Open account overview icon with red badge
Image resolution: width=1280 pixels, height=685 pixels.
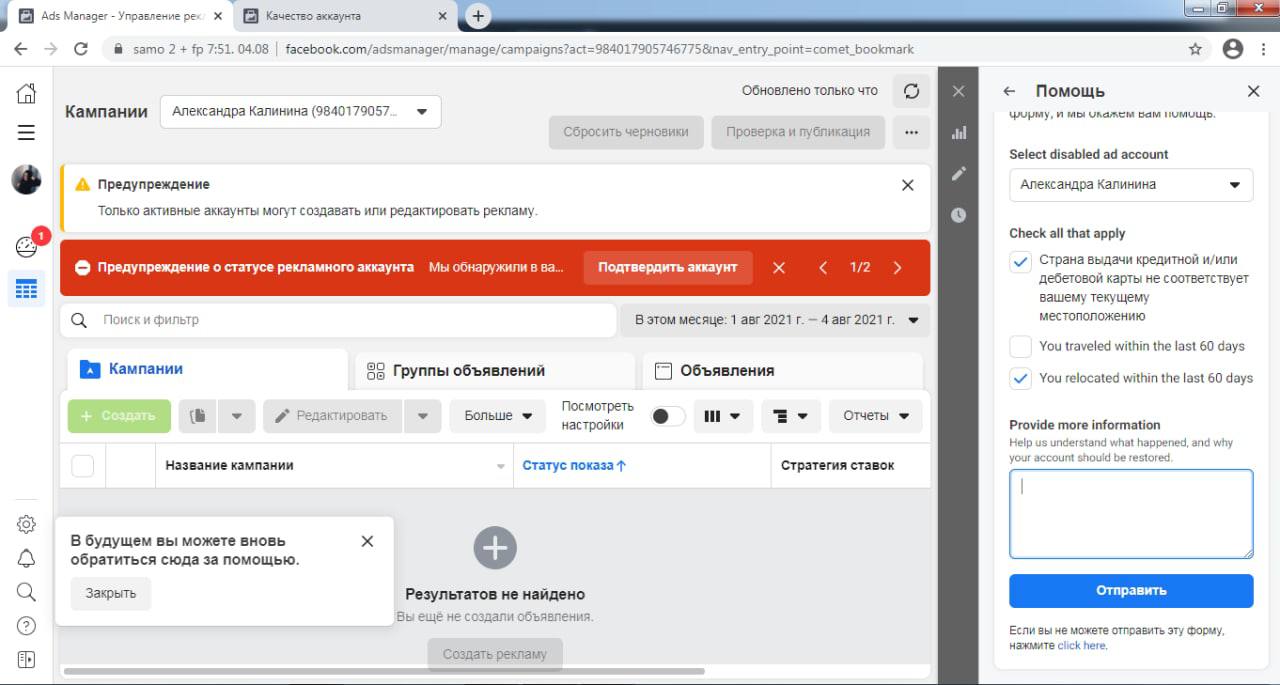(x=27, y=246)
